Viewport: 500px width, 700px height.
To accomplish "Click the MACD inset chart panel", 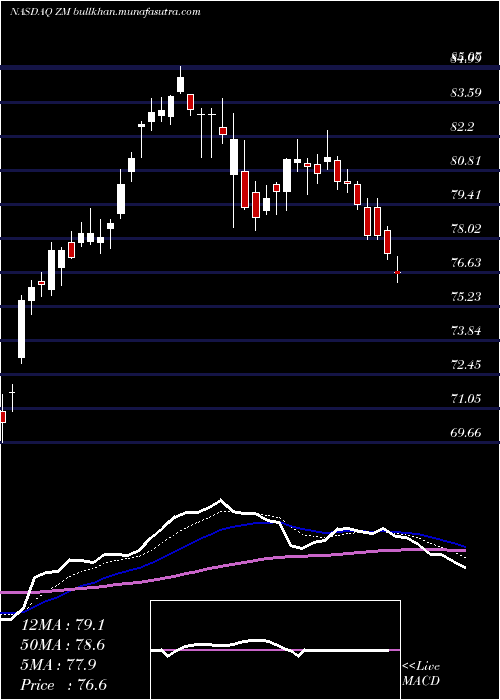I will [x=275, y=650].
